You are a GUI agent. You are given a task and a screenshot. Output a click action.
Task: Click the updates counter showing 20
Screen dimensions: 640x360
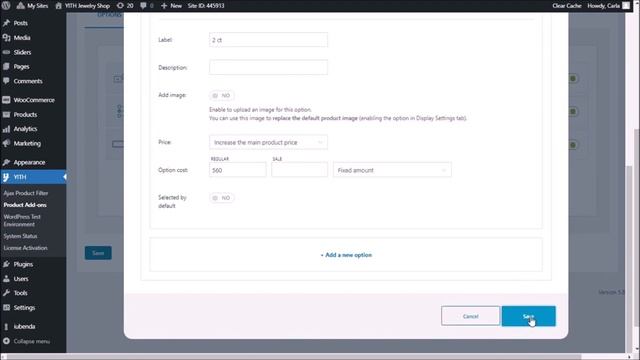tap(125, 6)
